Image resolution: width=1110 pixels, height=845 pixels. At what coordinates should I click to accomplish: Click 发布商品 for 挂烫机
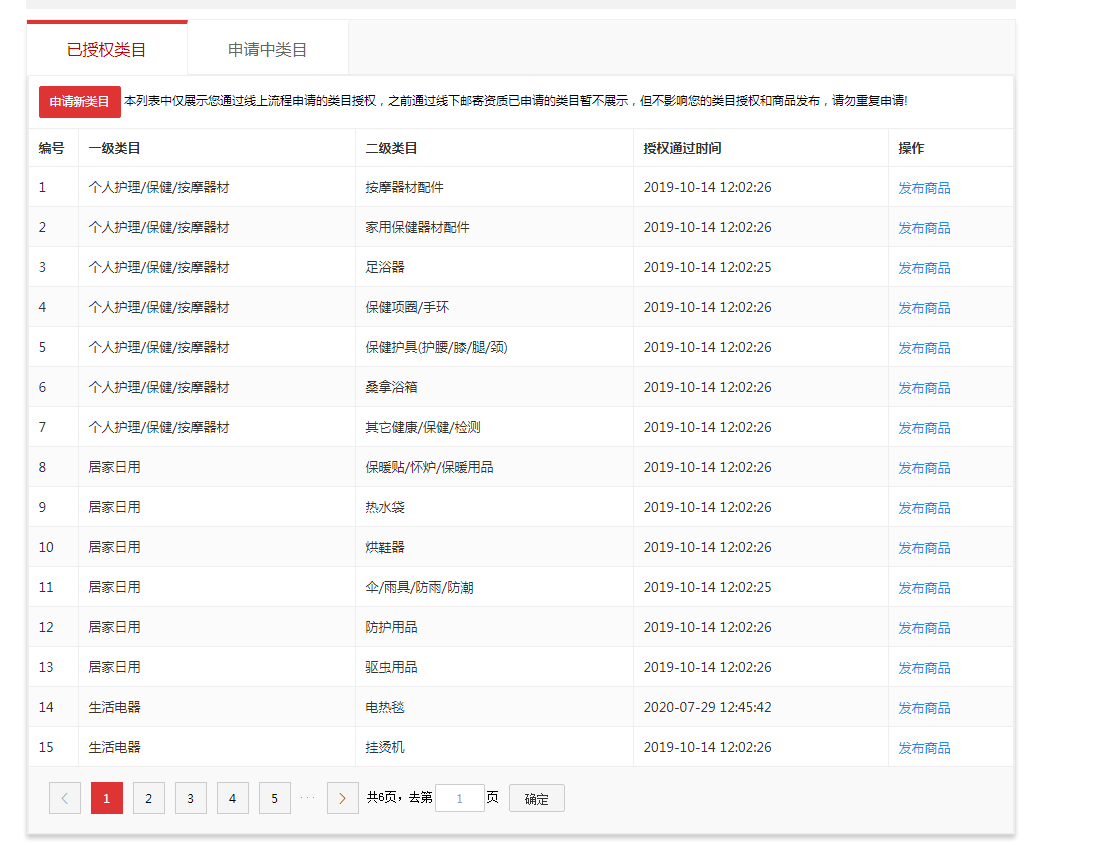click(924, 748)
